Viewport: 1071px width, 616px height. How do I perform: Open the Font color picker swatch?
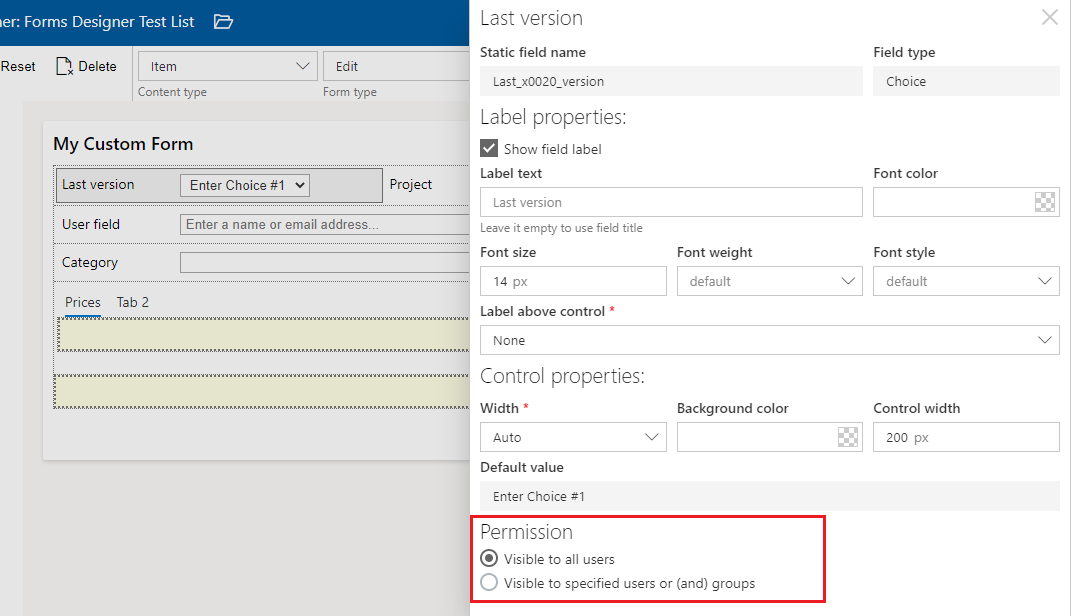(x=1044, y=202)
